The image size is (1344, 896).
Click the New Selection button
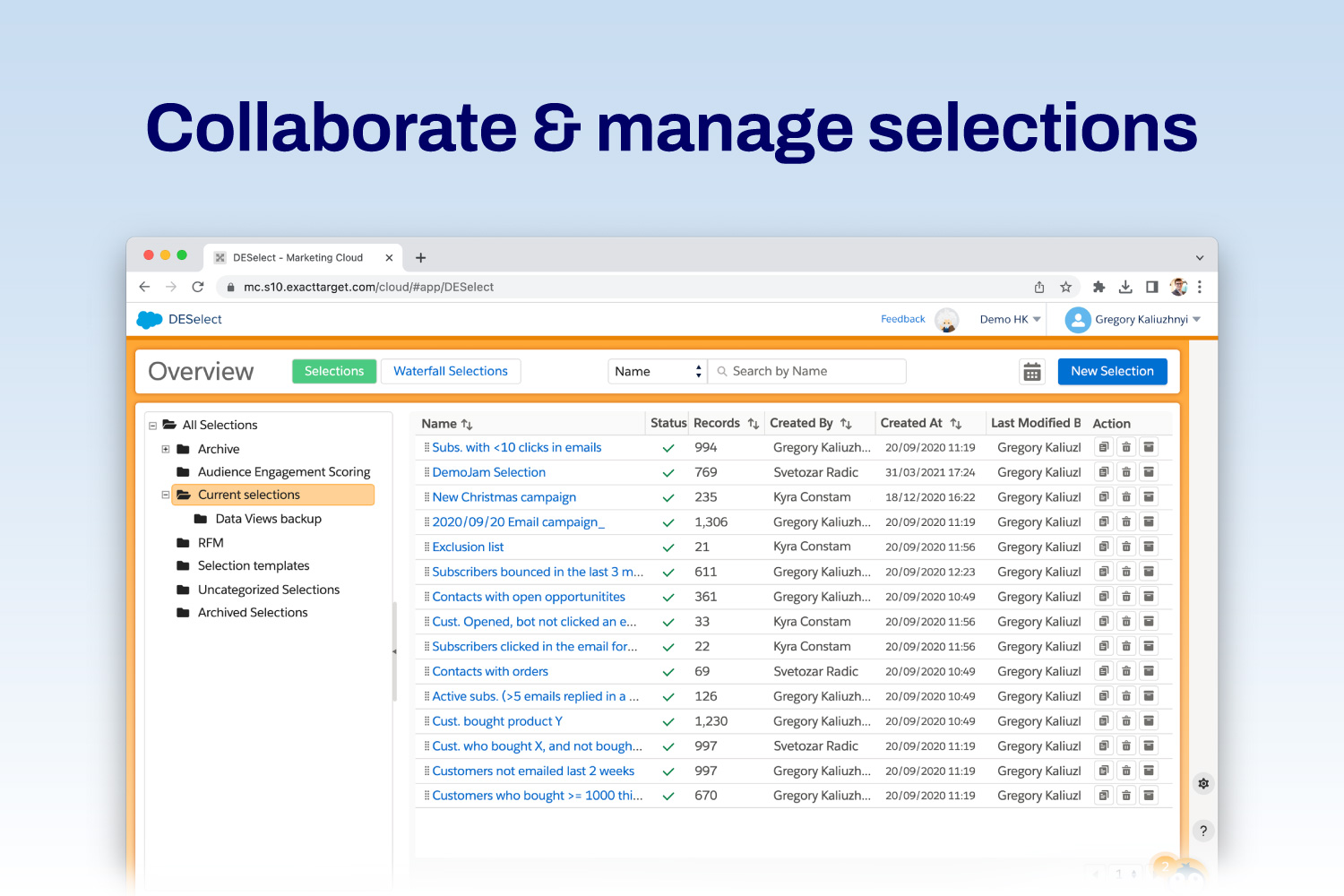pyautogui.click(x=1112, y=372)
